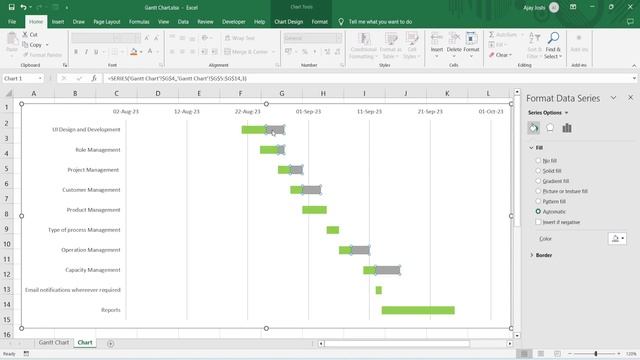Open the Page Layout ribbon tab

tap(107, 22)
